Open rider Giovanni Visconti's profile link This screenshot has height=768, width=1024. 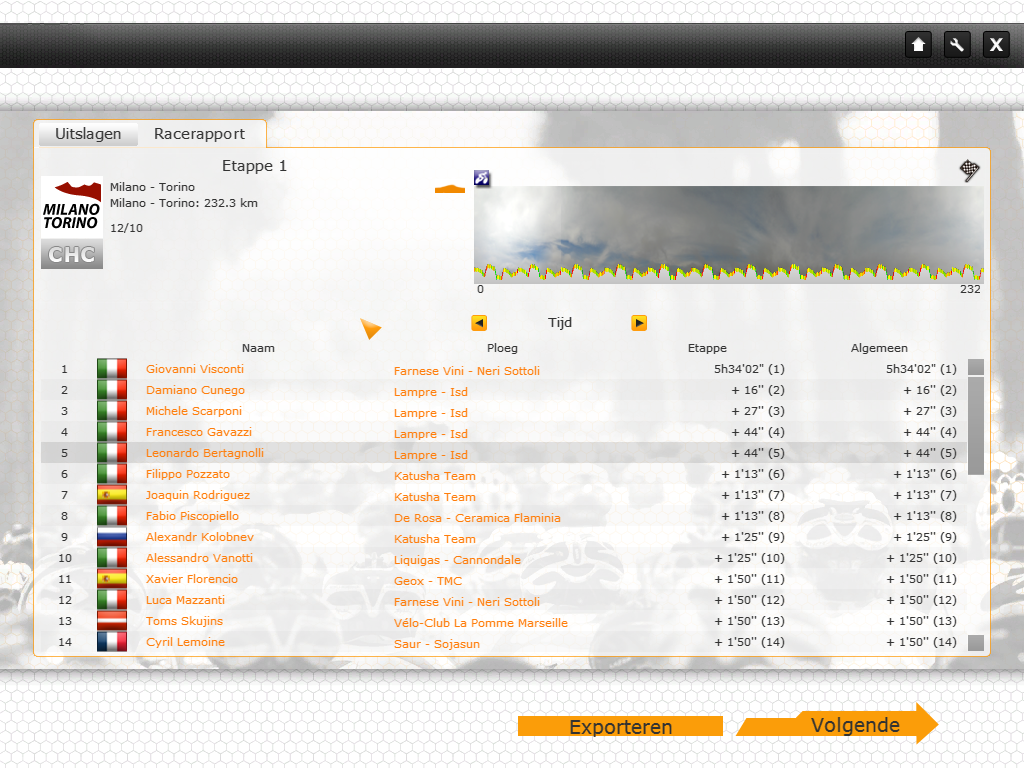[x=195, y=369]
